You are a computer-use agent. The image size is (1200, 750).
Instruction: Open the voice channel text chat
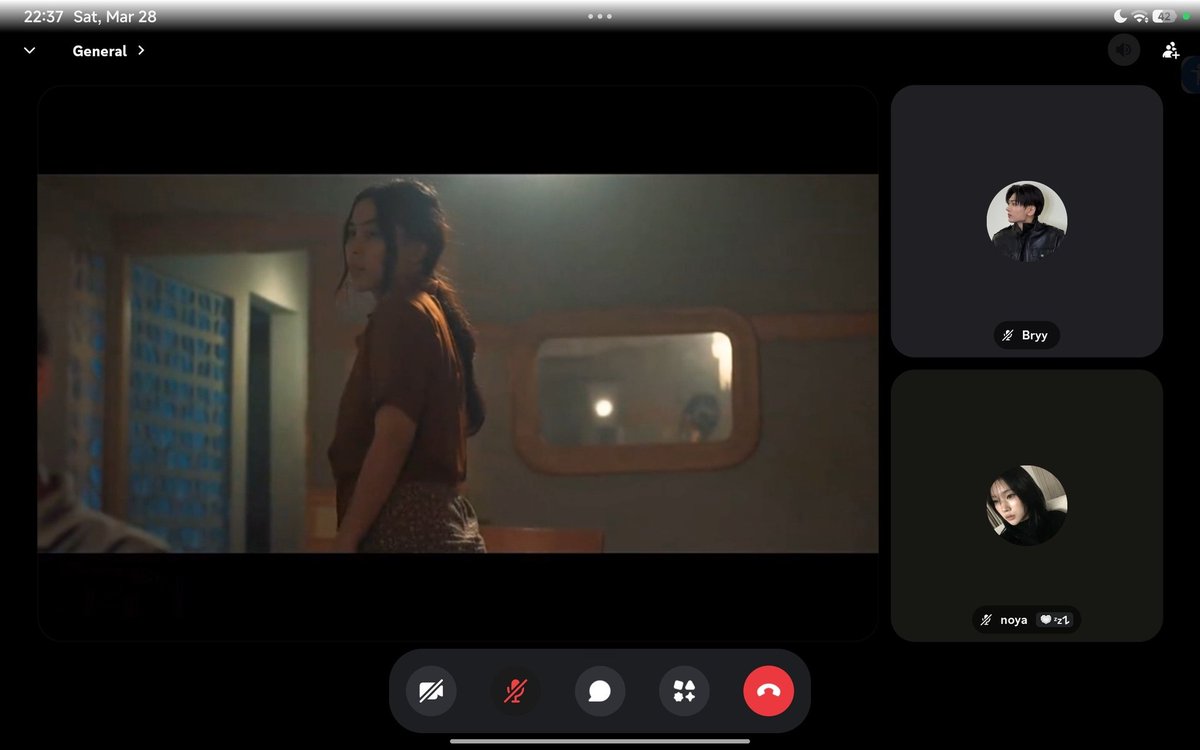[600, 691]
